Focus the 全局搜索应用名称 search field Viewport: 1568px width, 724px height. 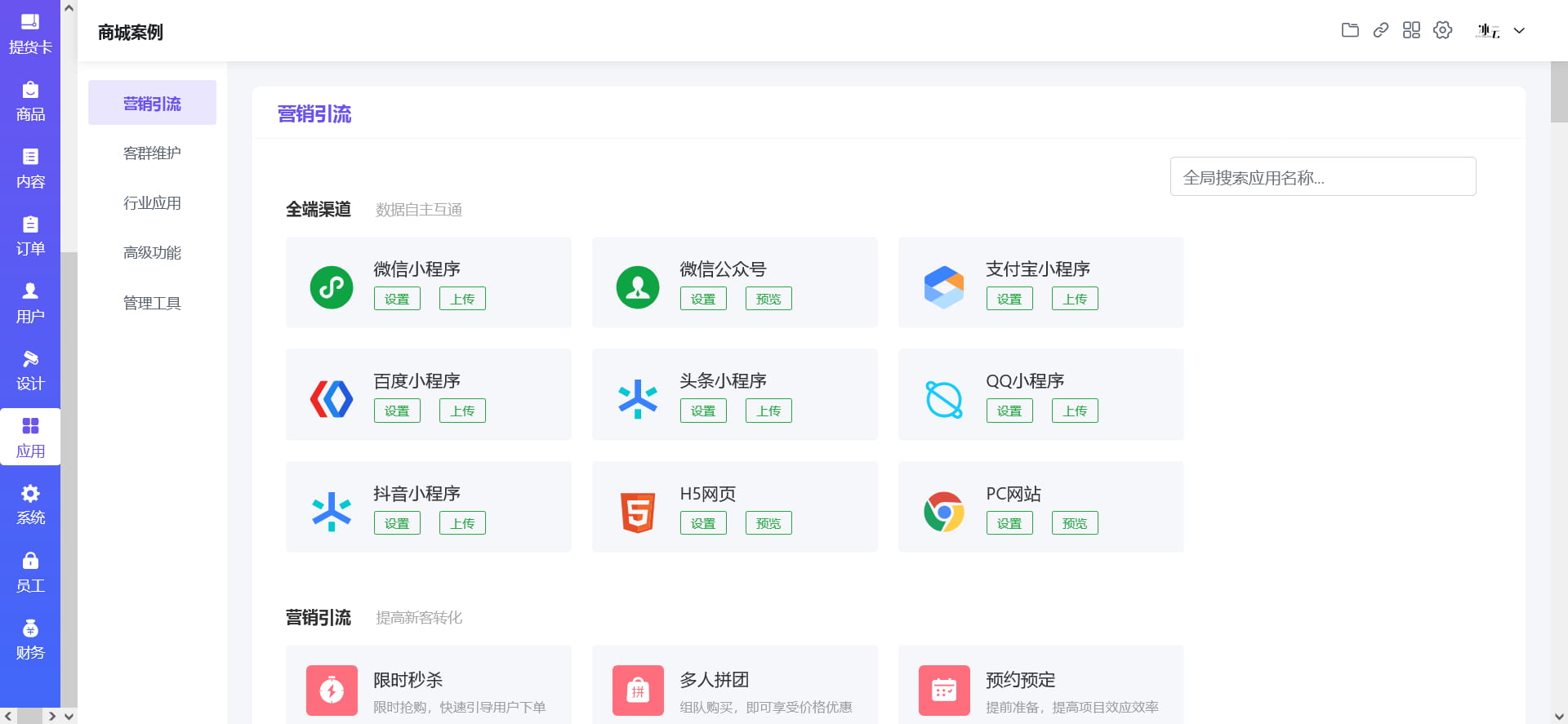point(1323,176)
